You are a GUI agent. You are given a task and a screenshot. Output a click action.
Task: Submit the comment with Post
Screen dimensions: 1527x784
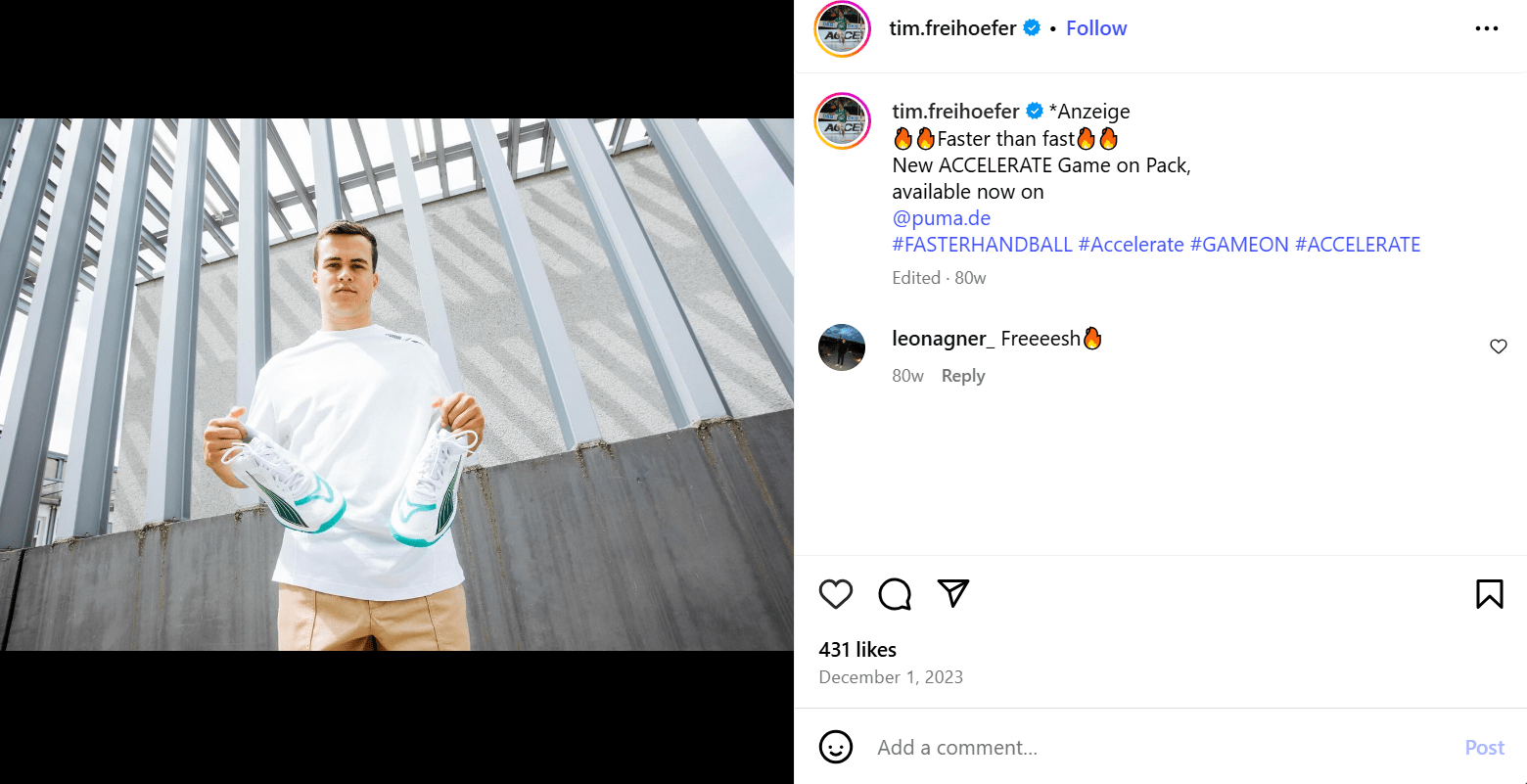(1484, 748)
